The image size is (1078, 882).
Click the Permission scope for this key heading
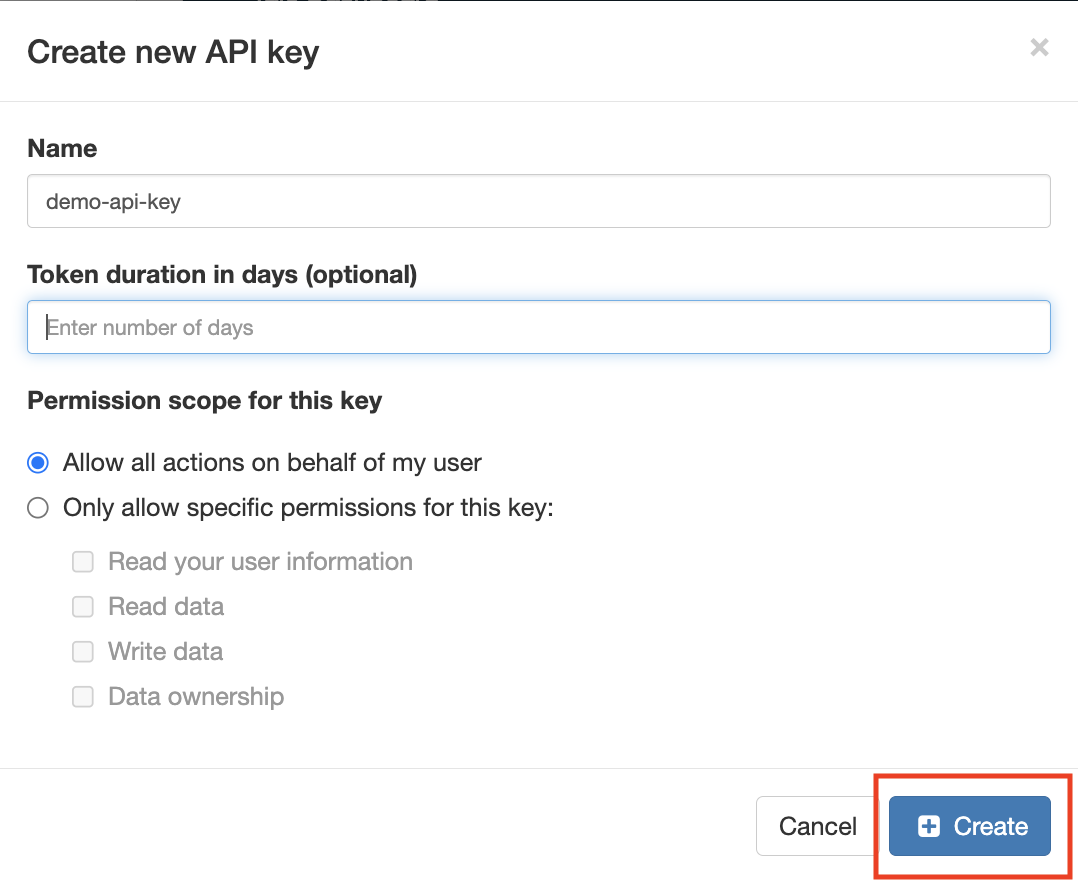[x=204, y=401]
